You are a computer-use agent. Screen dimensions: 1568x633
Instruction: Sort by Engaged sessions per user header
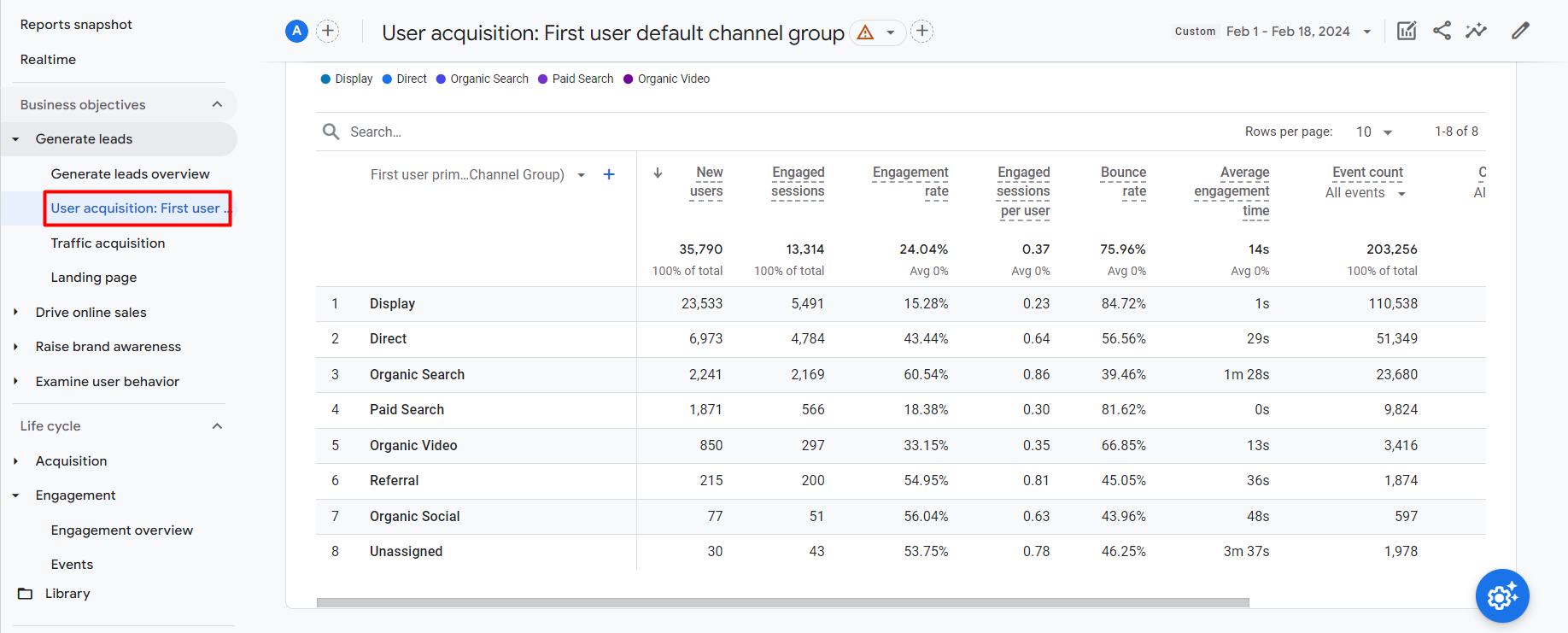pos(1023,191)
